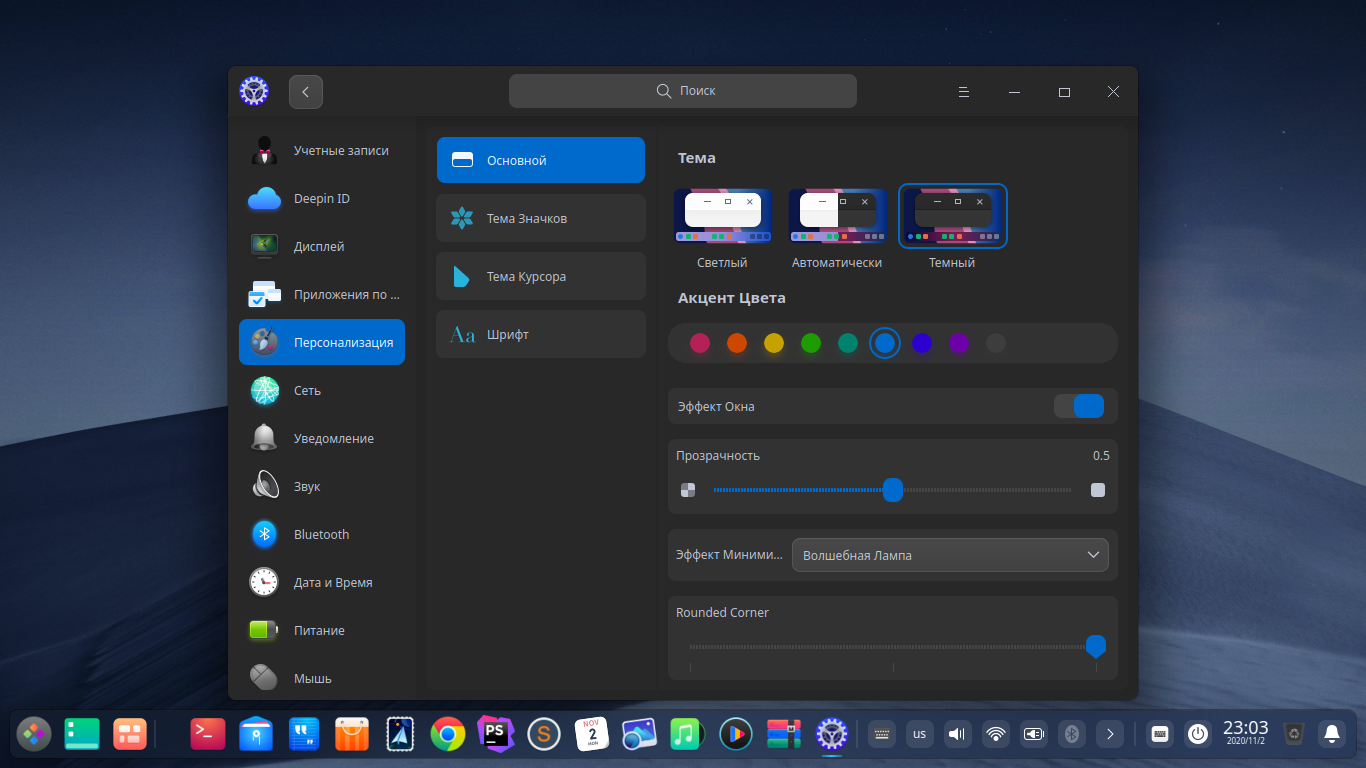The height and width of the screenshot is (768, 1366).
Task: Pick the purple accent color
Action: pos(959,343)
